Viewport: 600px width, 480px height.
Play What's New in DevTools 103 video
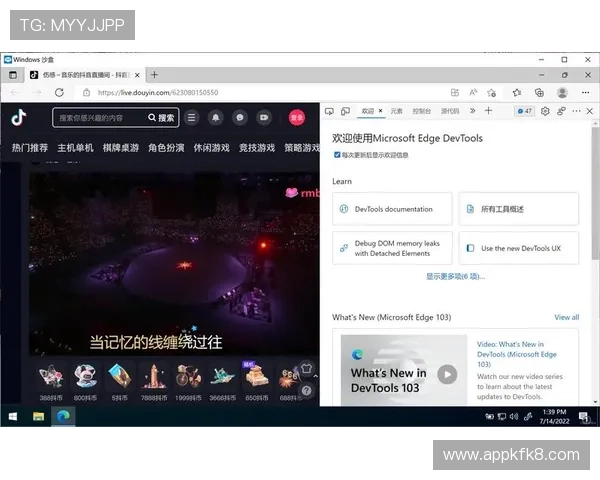(x=447, y=374)
